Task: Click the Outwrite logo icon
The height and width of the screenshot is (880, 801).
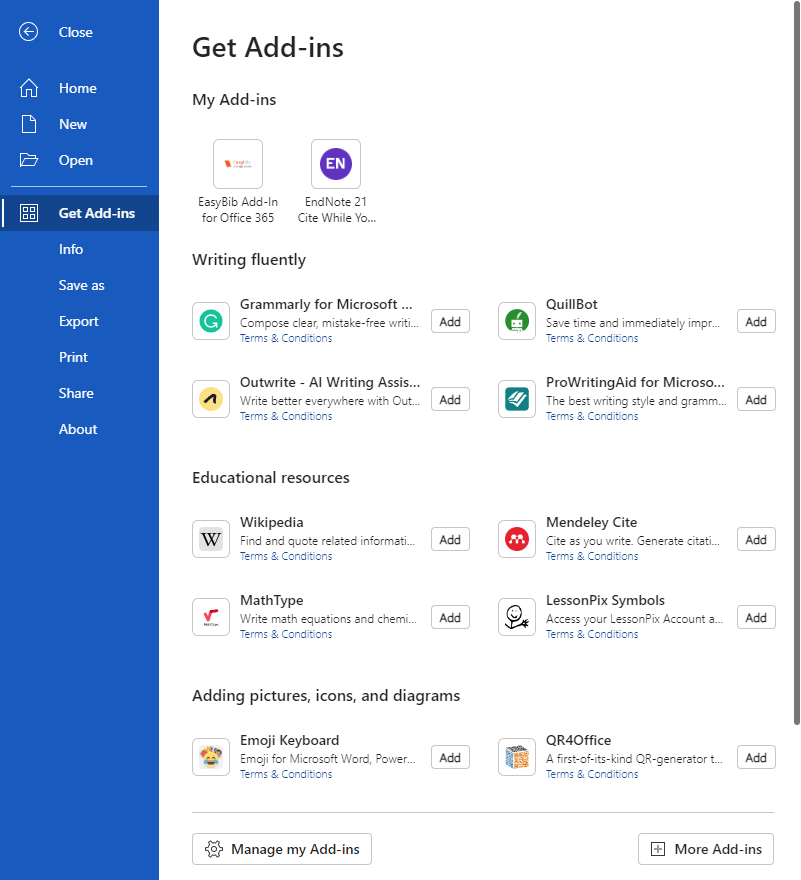Action: (x=211, y=399)
